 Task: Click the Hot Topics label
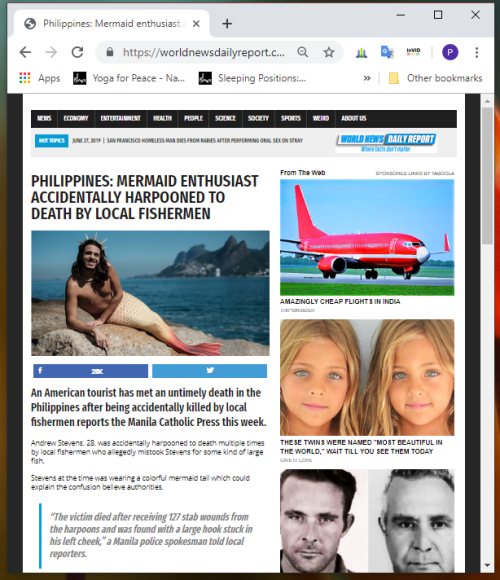coord(51,141)
